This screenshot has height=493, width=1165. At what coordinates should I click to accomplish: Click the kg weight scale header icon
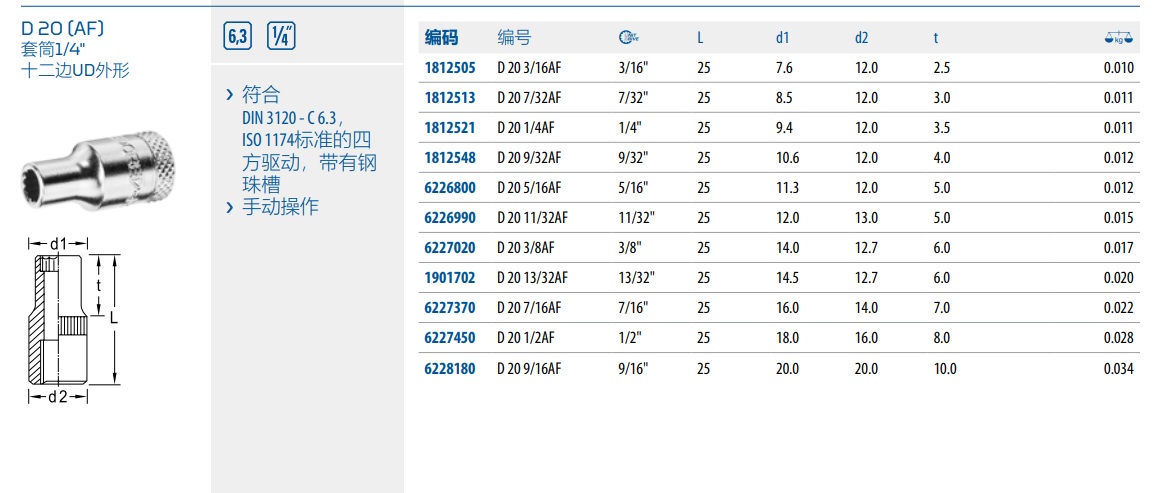(1120, 38)
